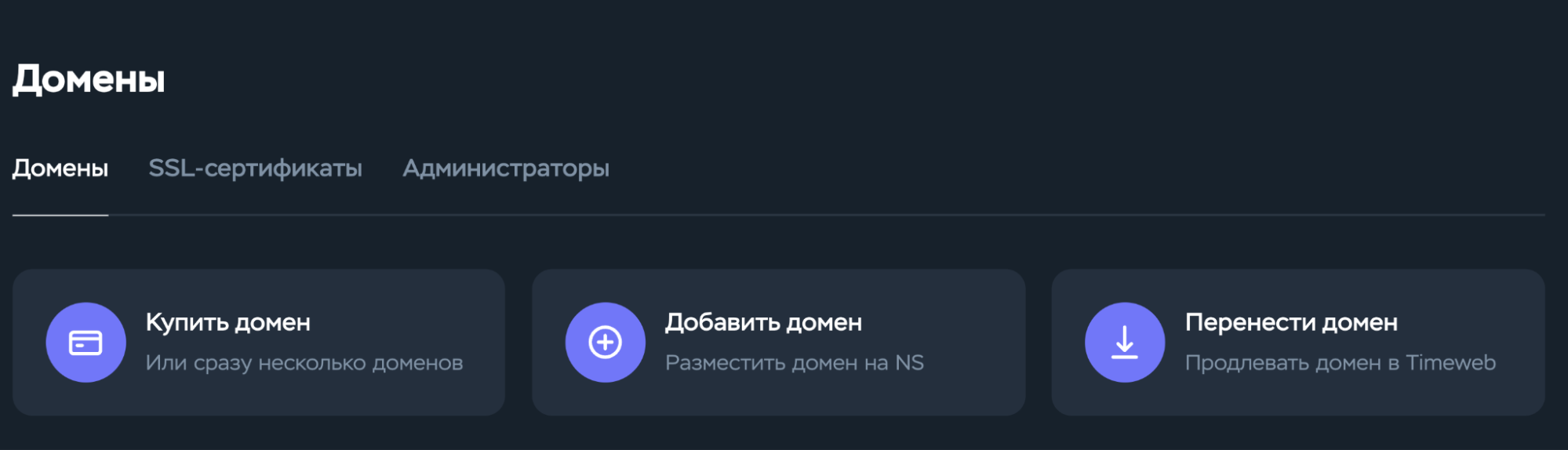This screenshot has height=450, width=1568.
Task: Click the Добавить домен title
Action: pos(763,322)
